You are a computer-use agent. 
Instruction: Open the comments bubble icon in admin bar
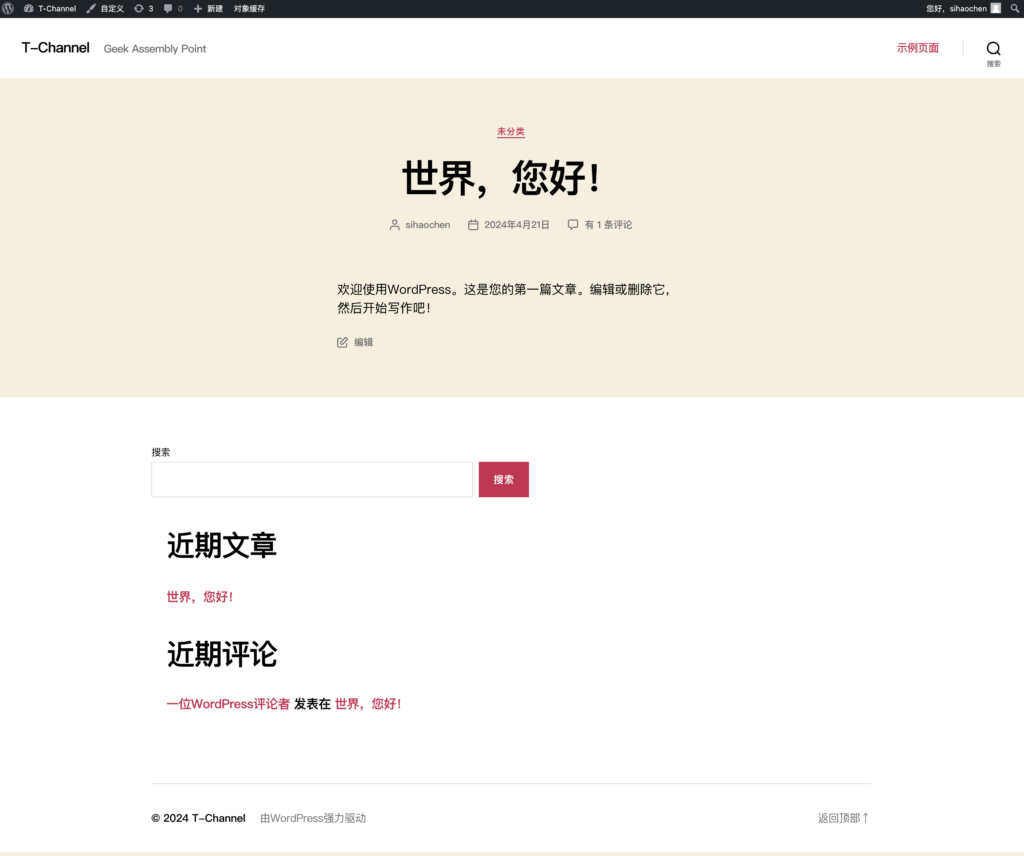coord(172,8)
